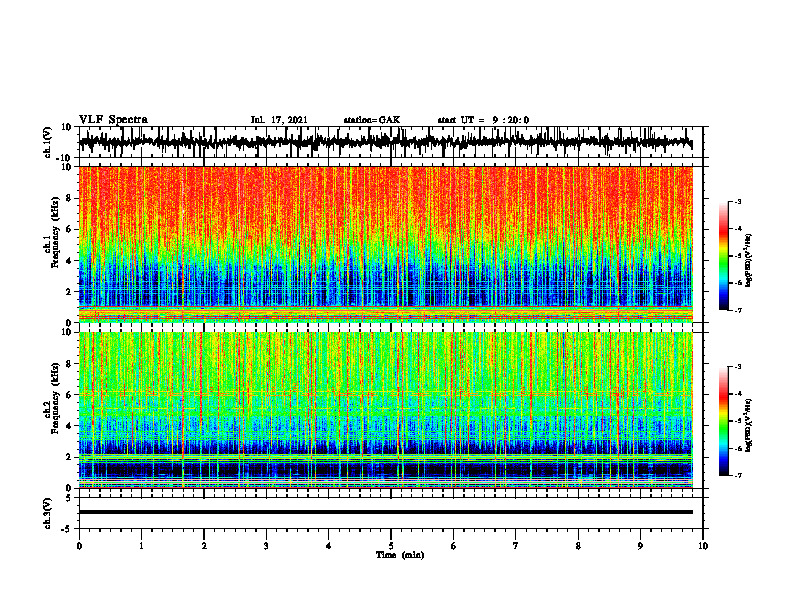The image size is (792, 612).
Task: Click the "ch.1(V)" waveform axis label
Action: (x=48, y=141)
